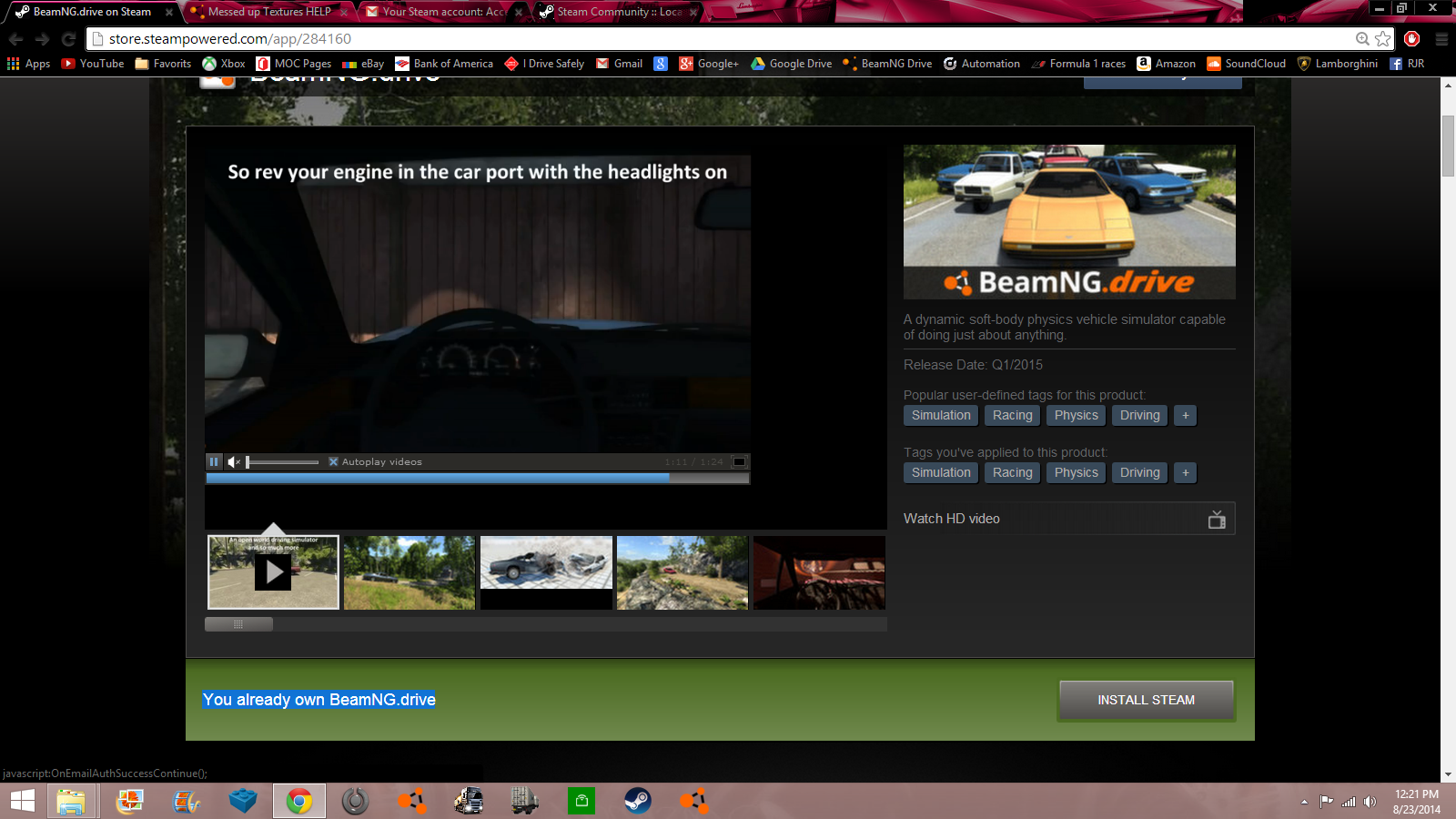Open the Favorits bookmarks folder
Screen dimensions: 1456x819
click(163, 64)
